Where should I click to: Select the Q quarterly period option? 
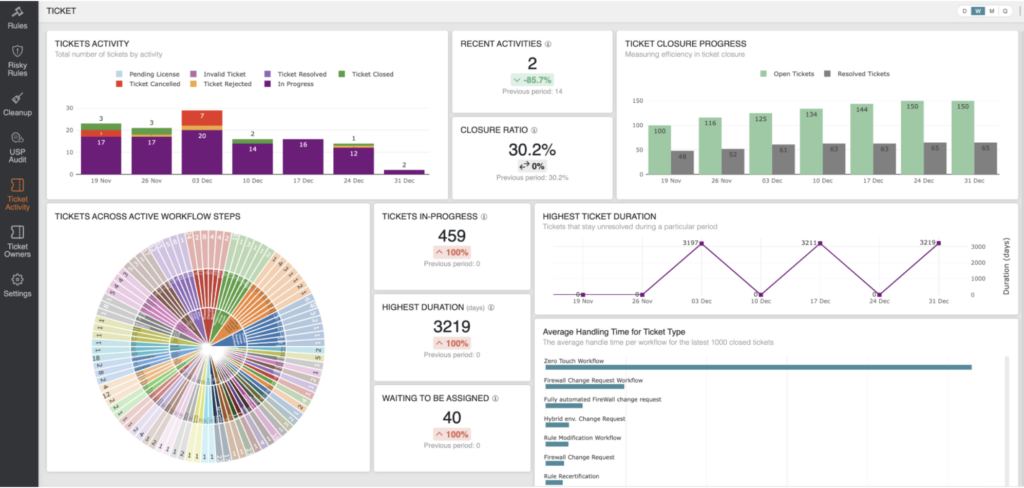point(1004,11)
